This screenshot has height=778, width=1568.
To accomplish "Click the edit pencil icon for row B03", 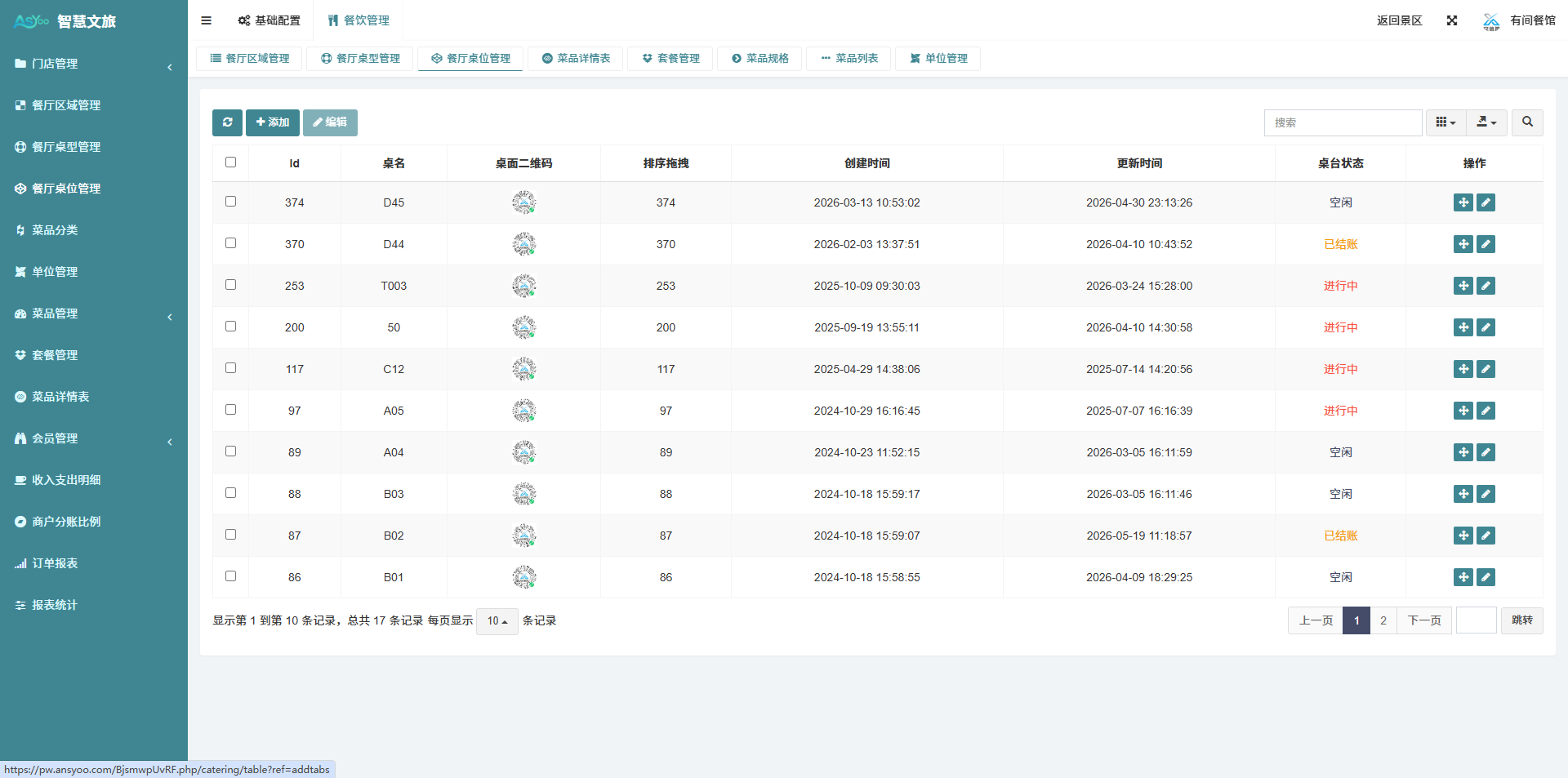I will (x=1486, y=494).
